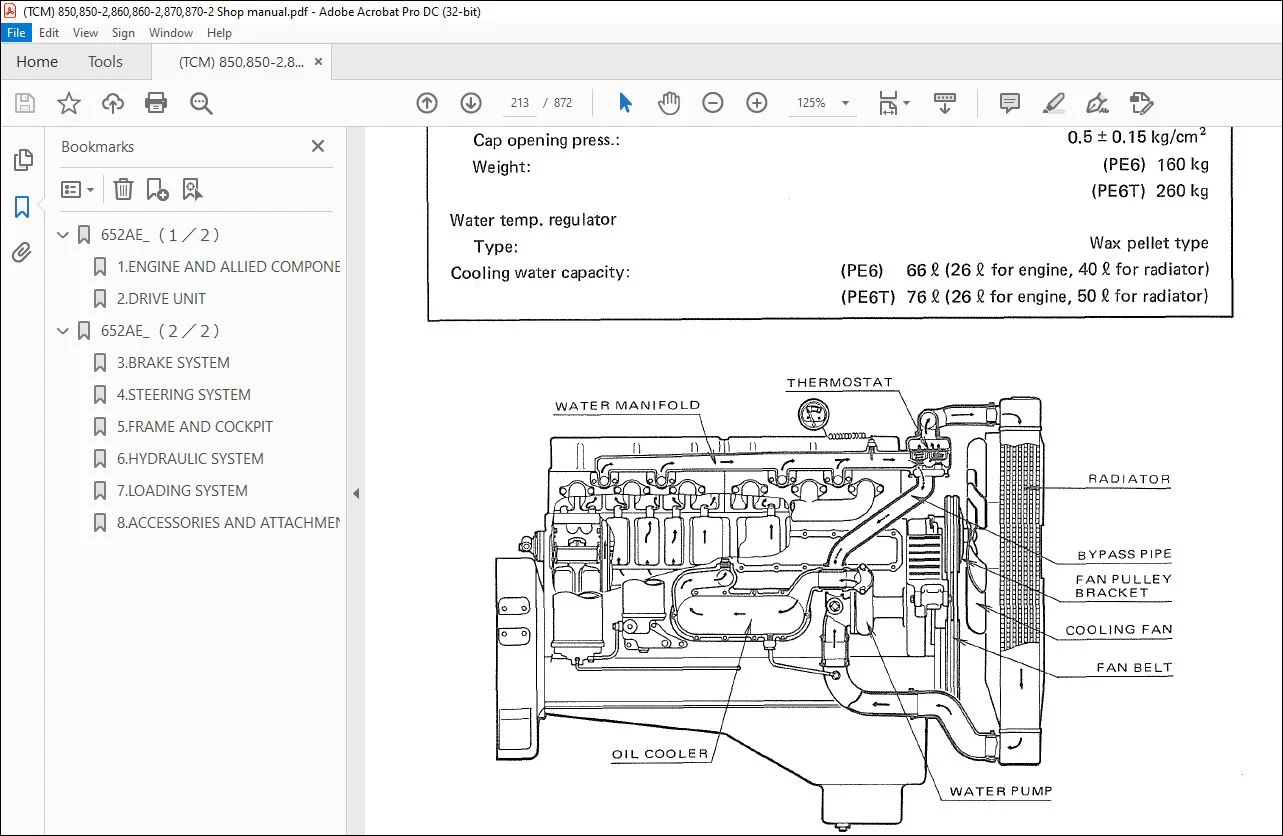Open bookmark 4.STEERING SYSTEM

(184, 395)
